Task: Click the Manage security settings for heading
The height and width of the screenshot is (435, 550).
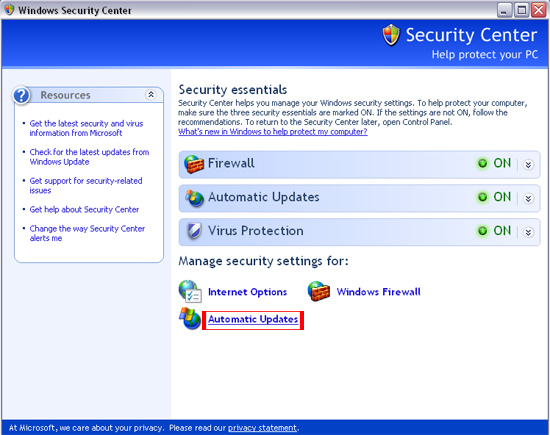Action: click(263, 261)
